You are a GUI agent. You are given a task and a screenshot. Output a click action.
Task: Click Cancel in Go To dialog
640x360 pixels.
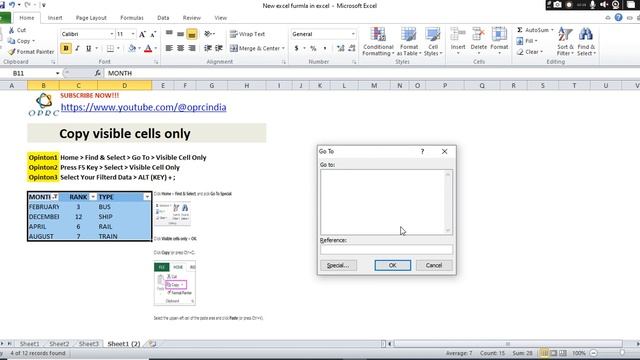click(434, 265)
